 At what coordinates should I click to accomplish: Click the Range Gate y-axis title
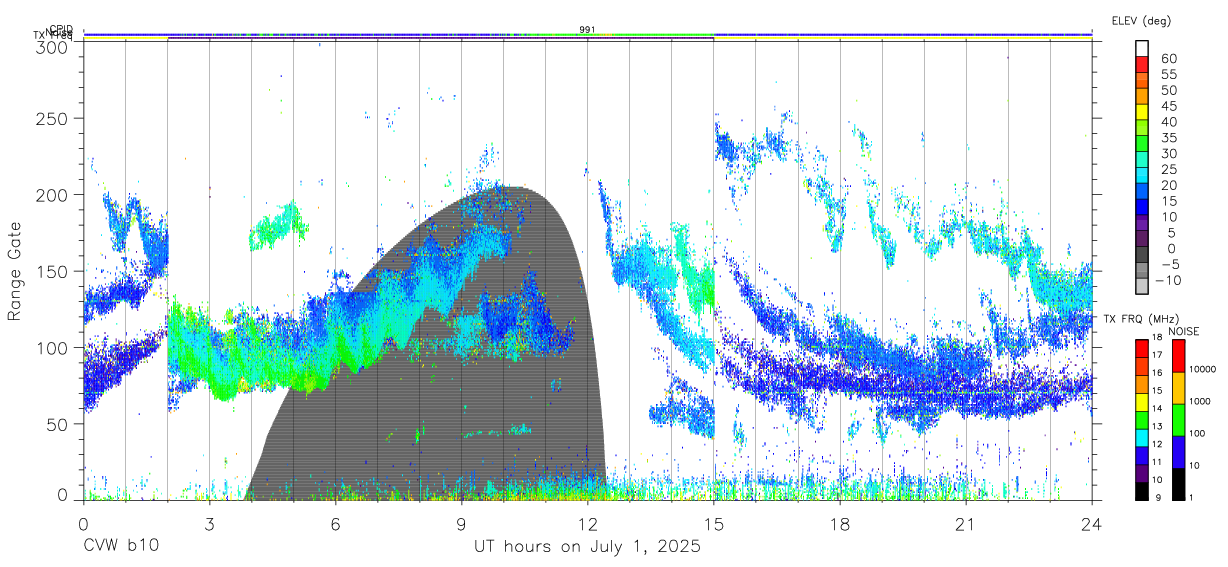[x=15, y=271]
